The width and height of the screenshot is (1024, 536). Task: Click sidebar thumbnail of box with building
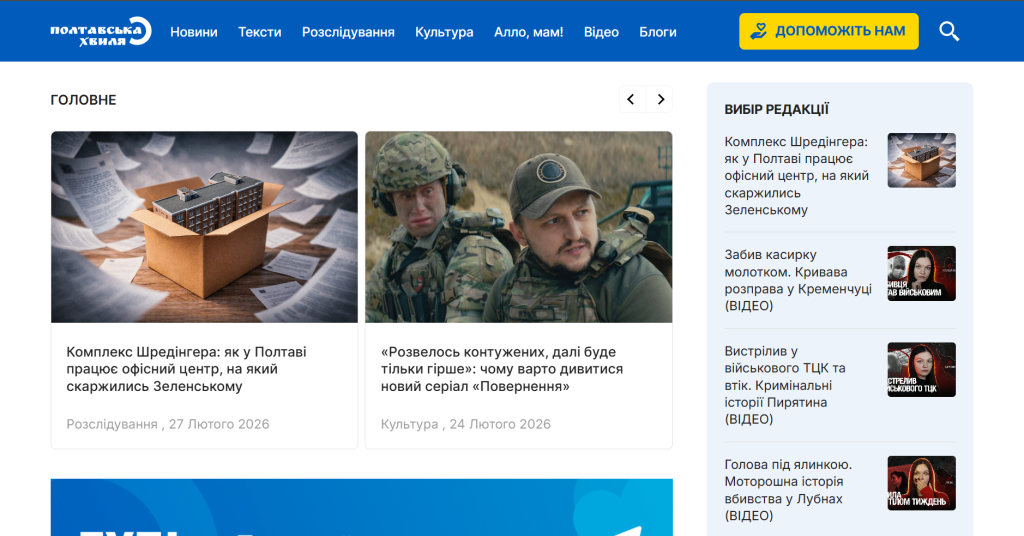pyautogui.click(x=921, y=161)
